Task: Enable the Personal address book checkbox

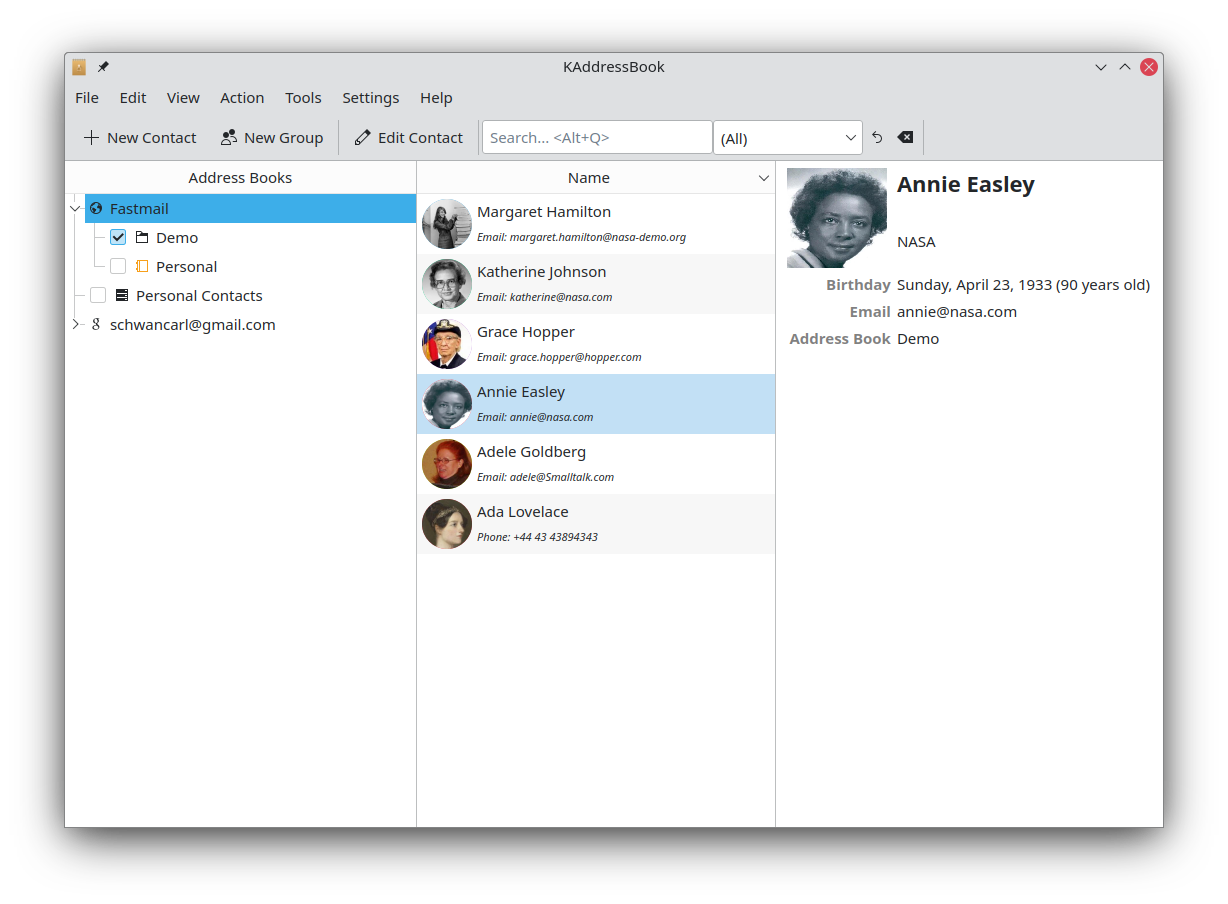Action: [118, 267]
